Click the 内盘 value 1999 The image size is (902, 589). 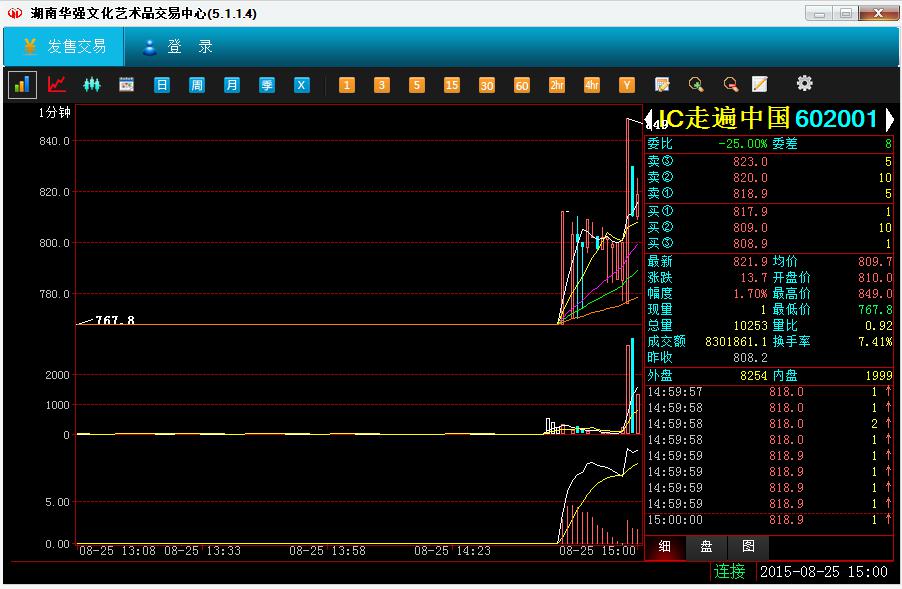pyautogui.click(x=879, y=376)
